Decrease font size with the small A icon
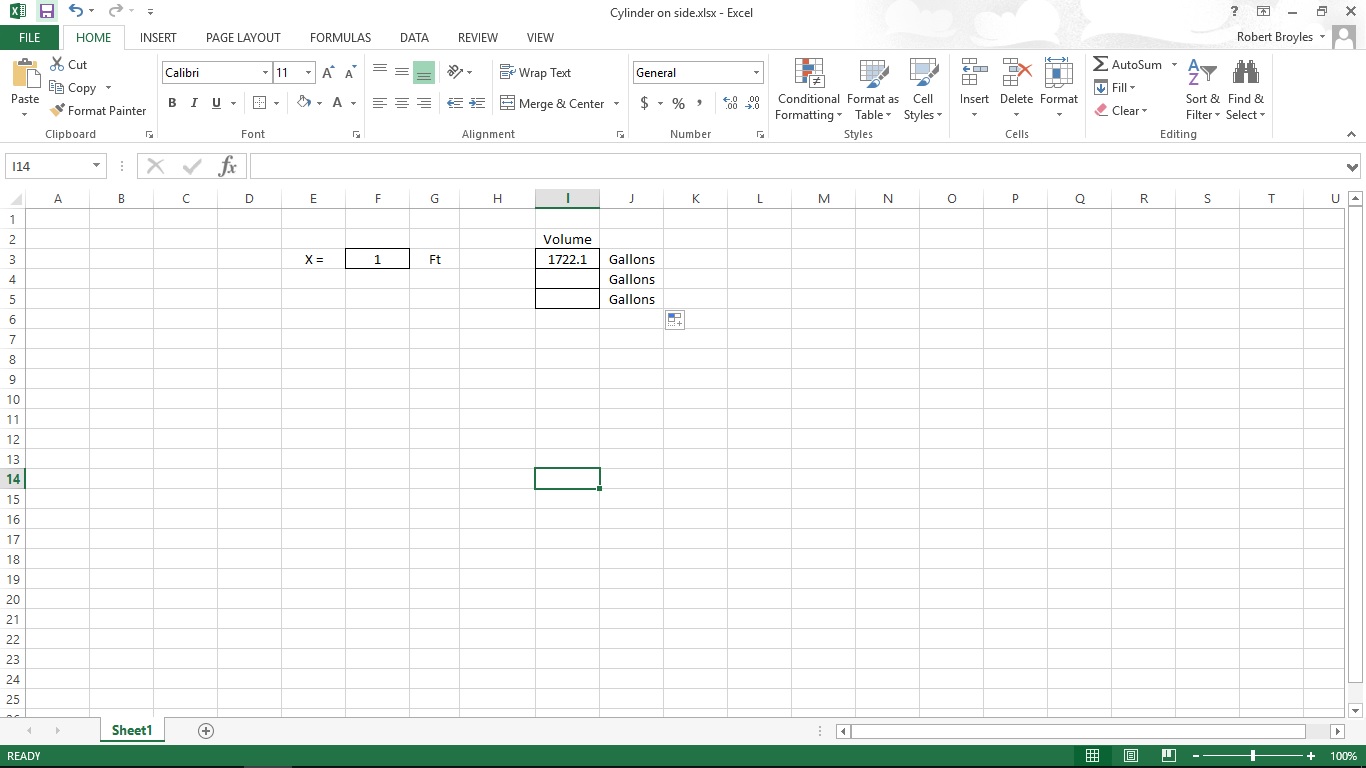This screenshot has width=1366, height=768. pos(350,73)
